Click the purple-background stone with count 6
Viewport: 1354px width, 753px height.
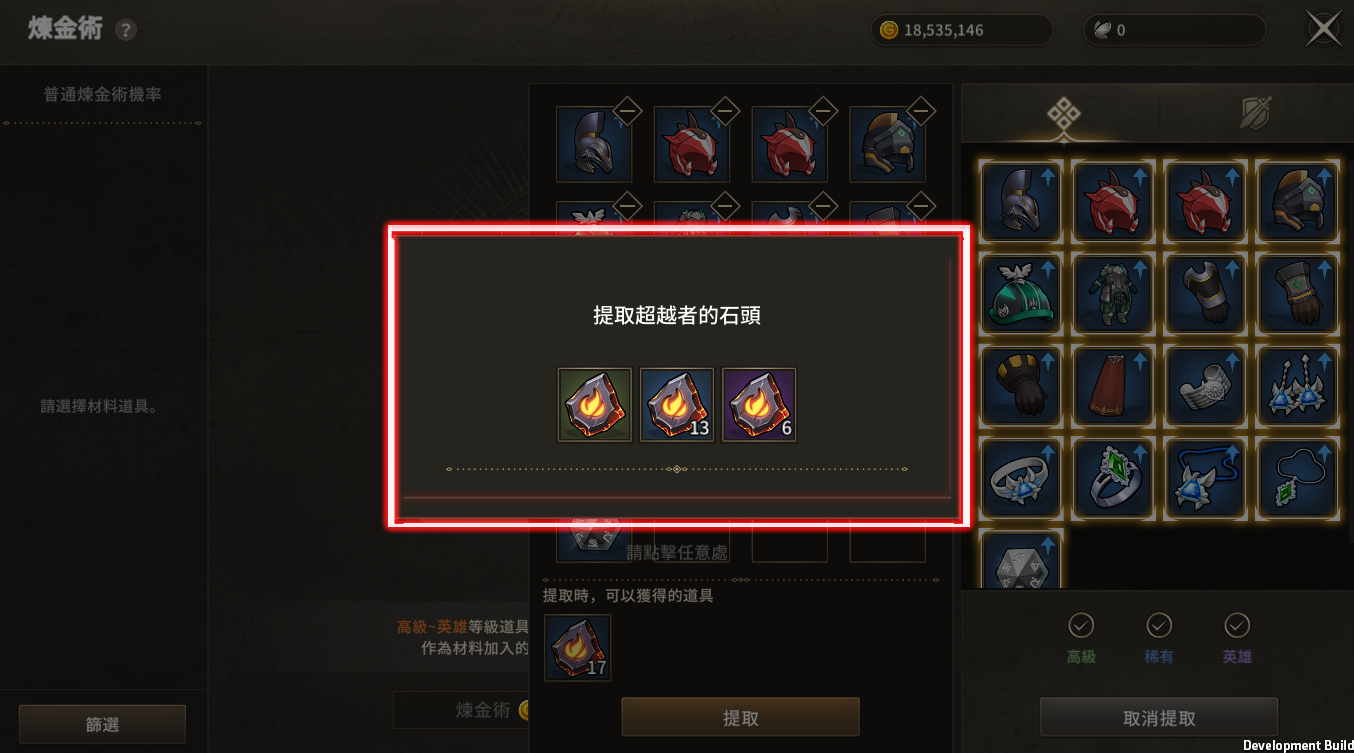click(759, 405)
